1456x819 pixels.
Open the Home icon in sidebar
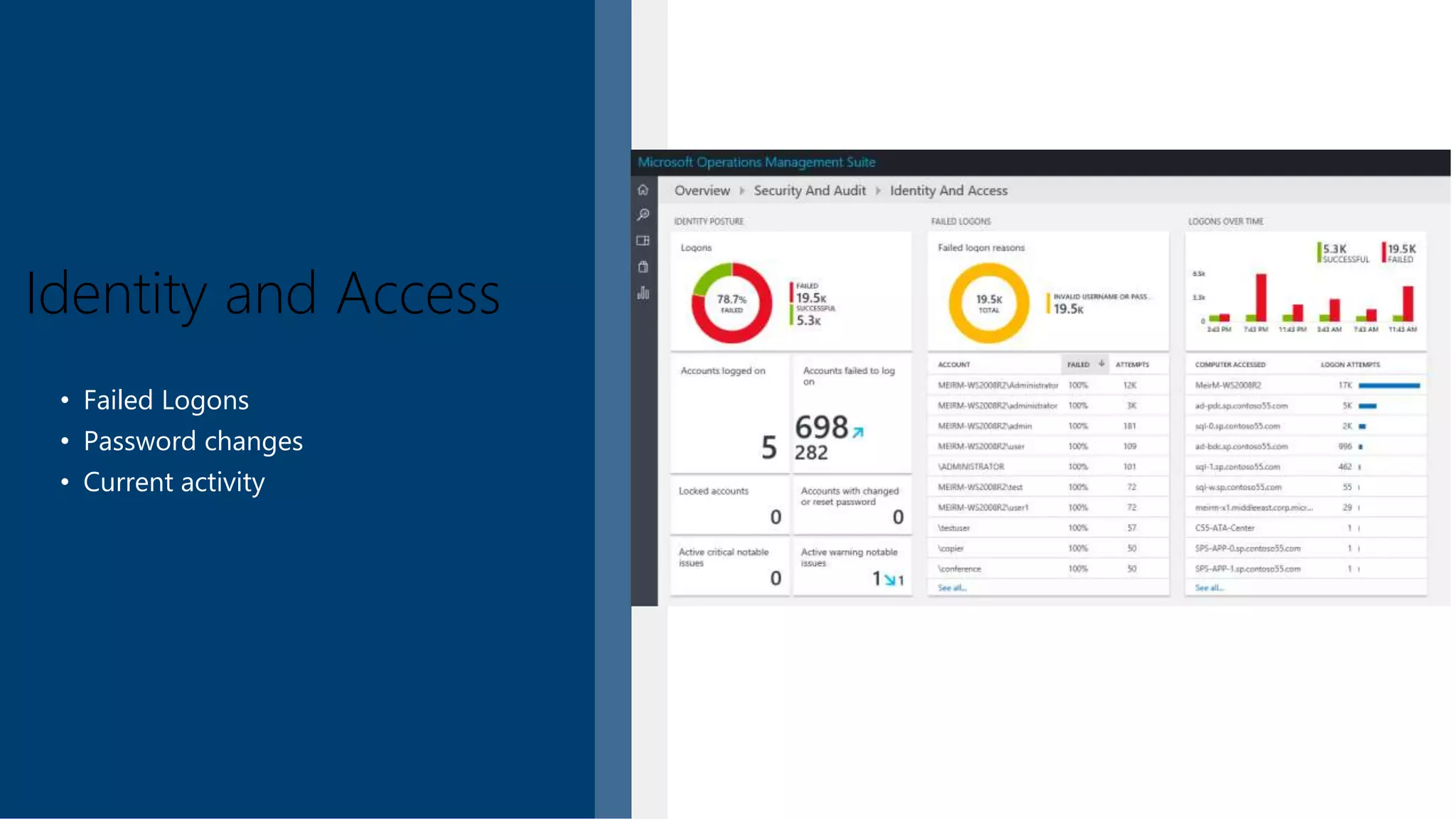tap(643, 190)
